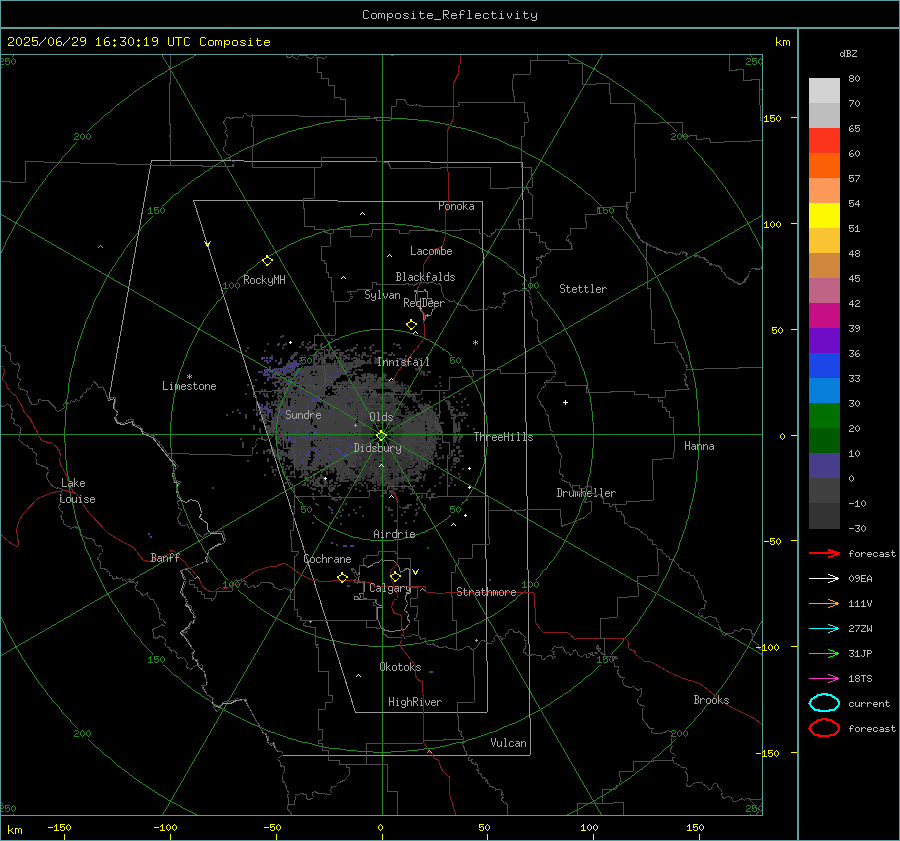Click the Strathmore city label

[x=486, y=592]
